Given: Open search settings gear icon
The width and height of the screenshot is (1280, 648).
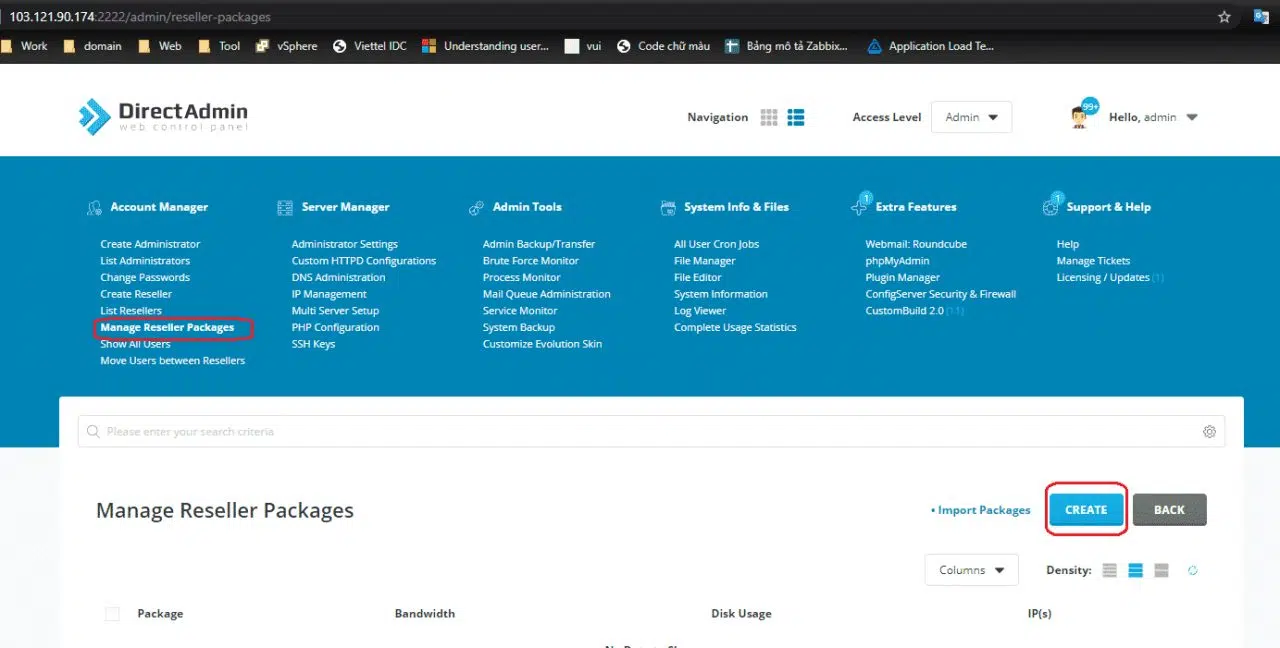Looking at the screenshot, I should tap(1209, 432).
